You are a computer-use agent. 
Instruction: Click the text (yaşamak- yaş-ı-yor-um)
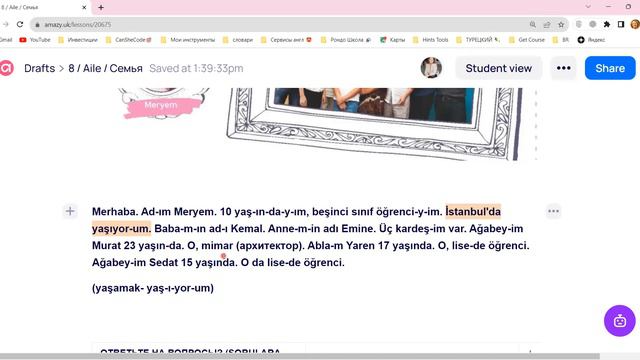pos(153,288)
